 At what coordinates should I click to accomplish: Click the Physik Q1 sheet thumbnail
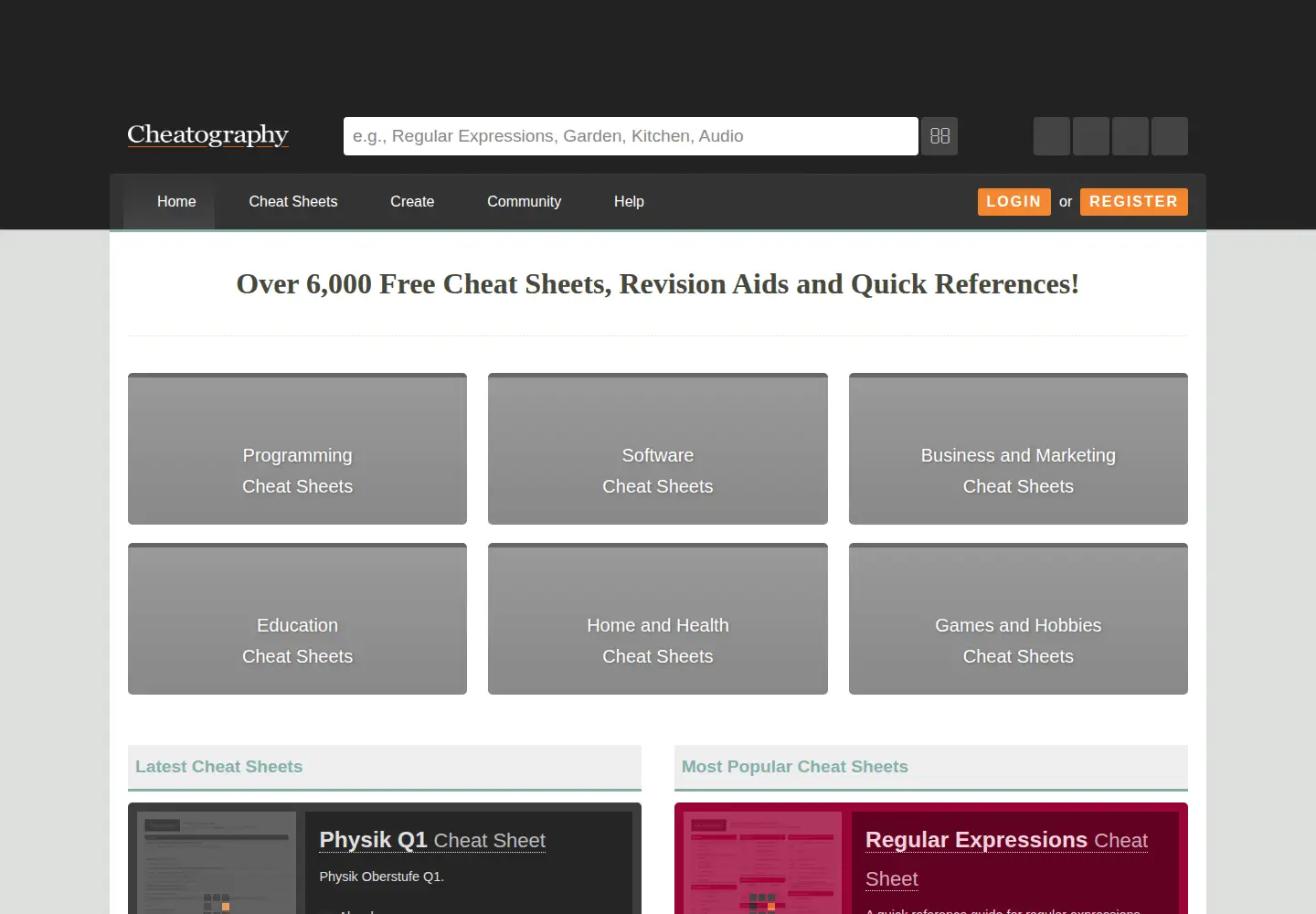(217, 863)
